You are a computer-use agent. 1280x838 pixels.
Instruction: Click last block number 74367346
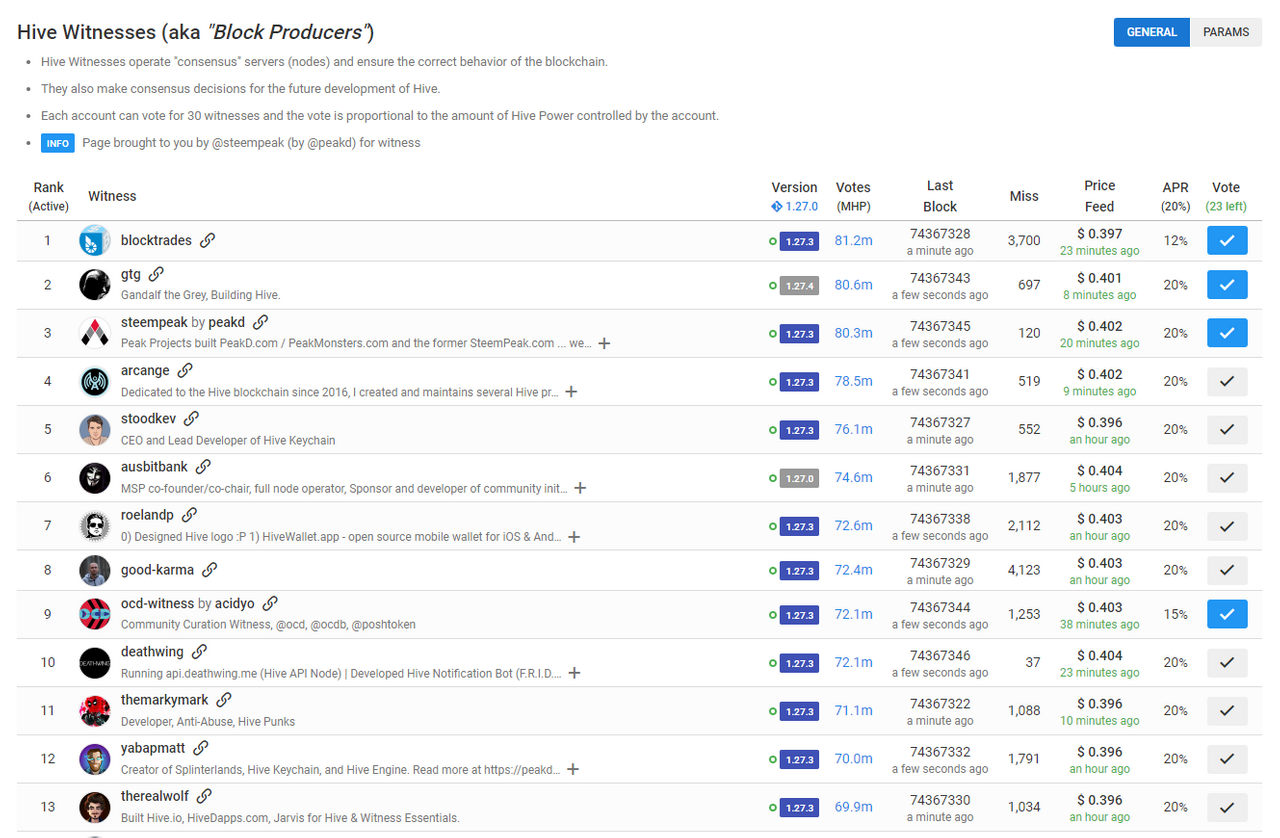[x=940, y=655]
